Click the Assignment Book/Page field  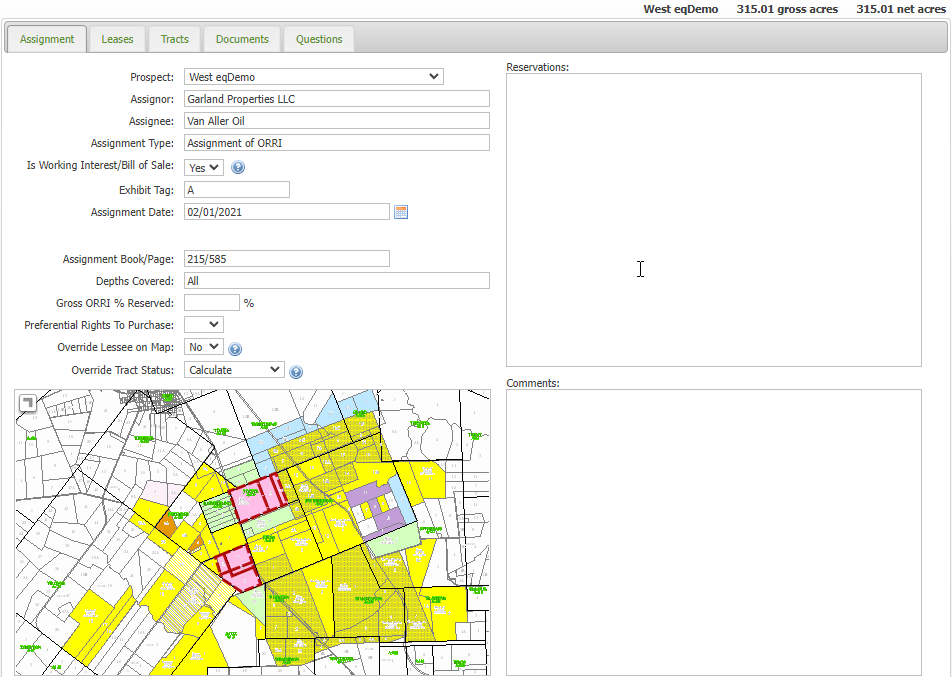(286, 259)
